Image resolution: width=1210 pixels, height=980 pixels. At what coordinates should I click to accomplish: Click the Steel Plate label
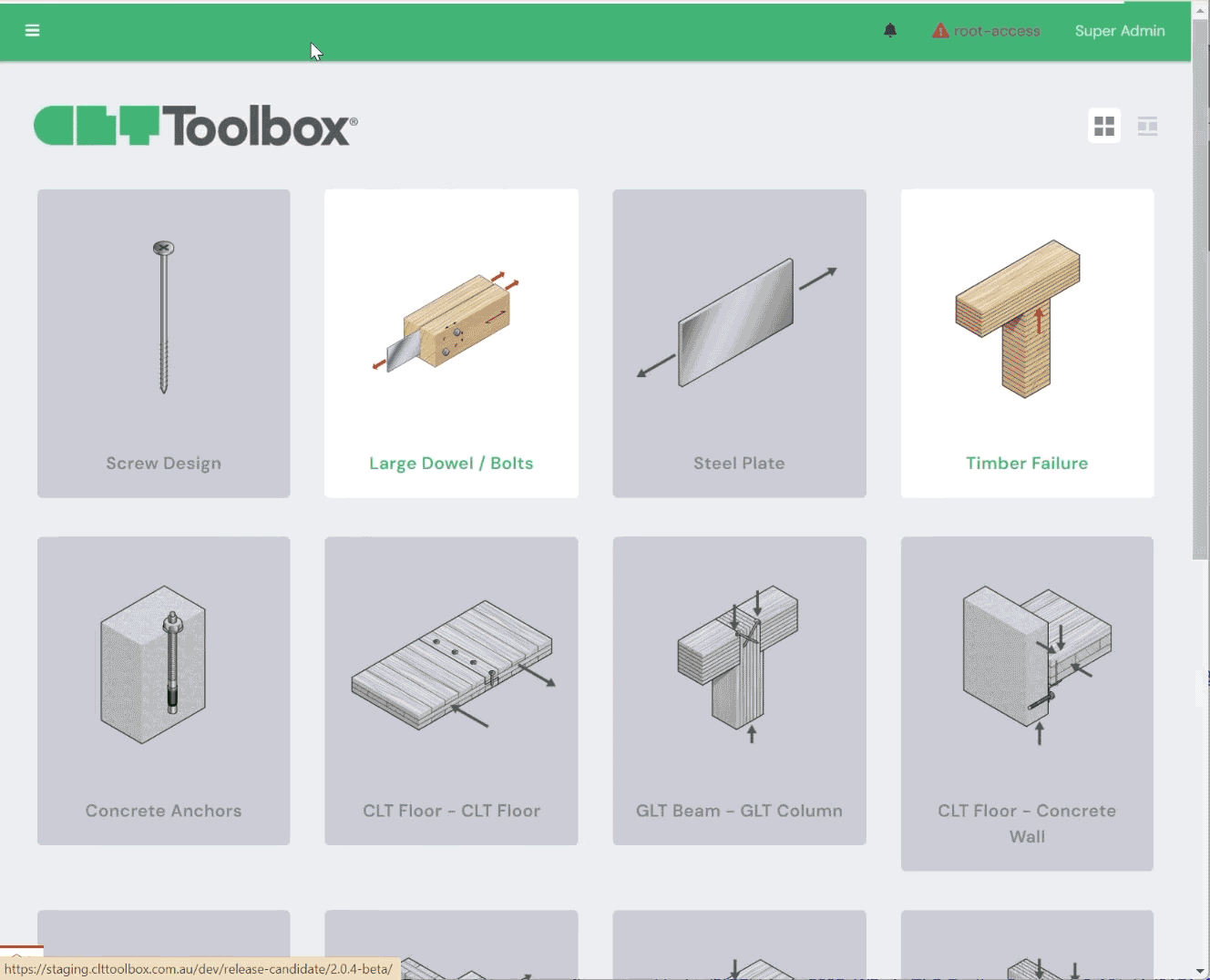(739, 464)
